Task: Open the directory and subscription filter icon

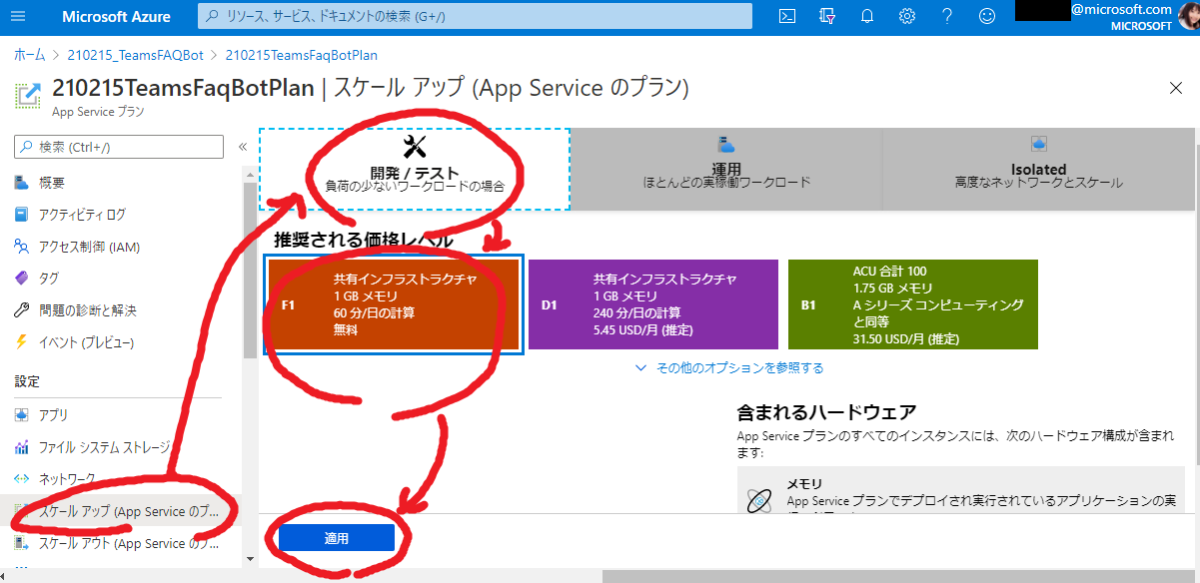Action: pyautogui.click(x=827, y=16)
